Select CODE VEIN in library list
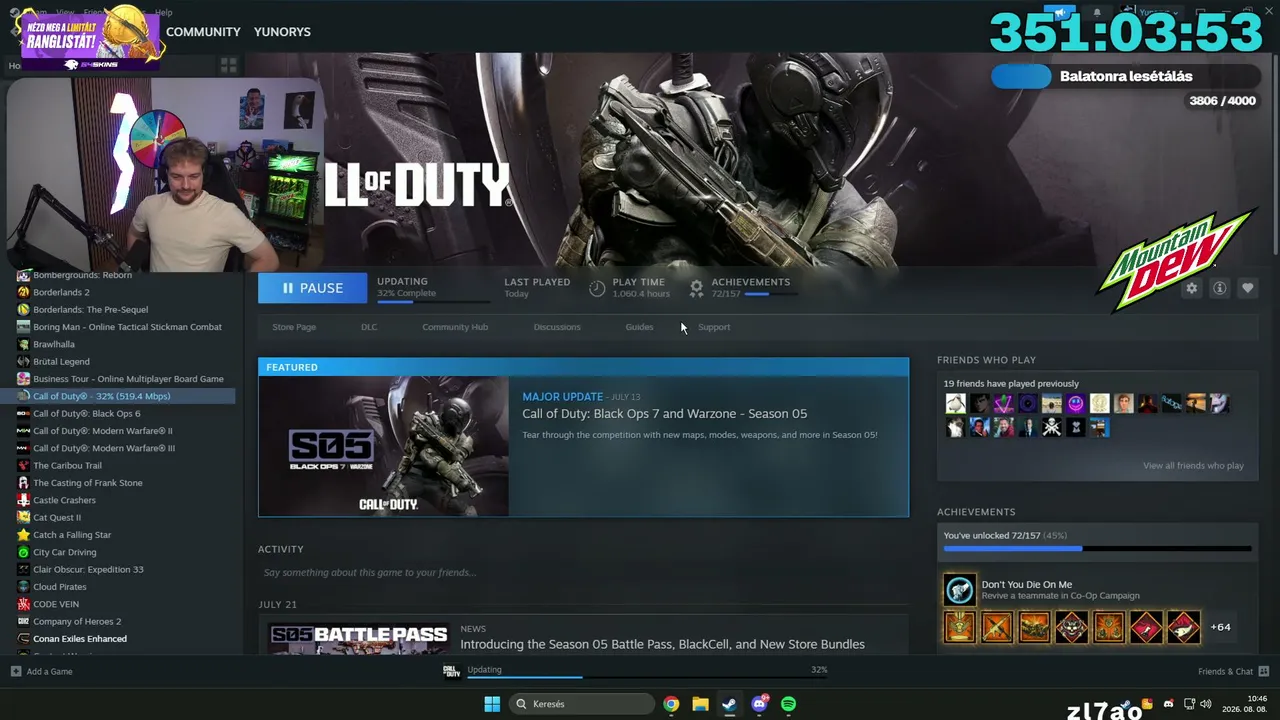This screenshot has height=720, width=1280. 56,604
